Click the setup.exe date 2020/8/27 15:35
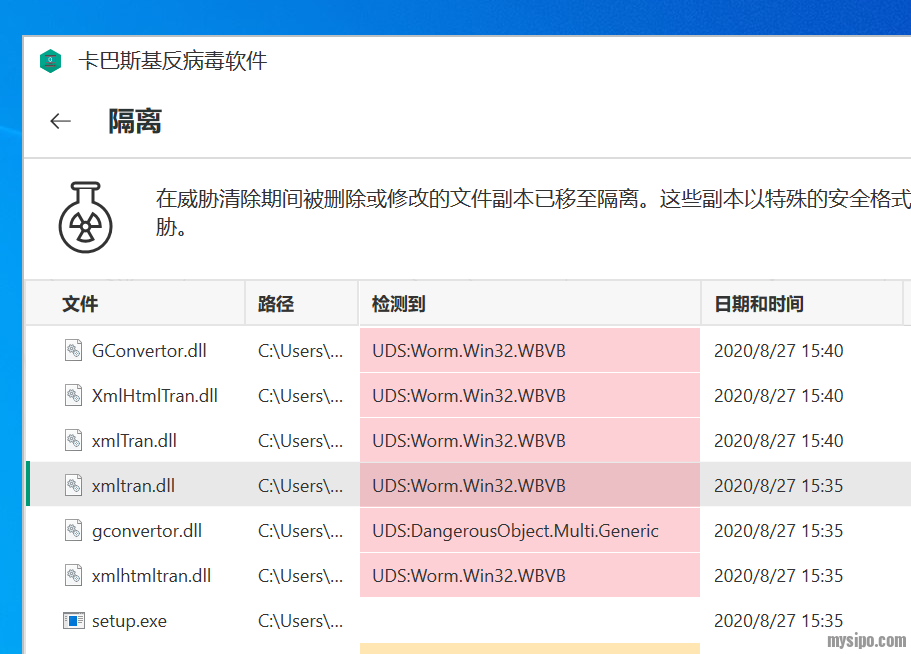911x654 pixels. click(778, 621)
